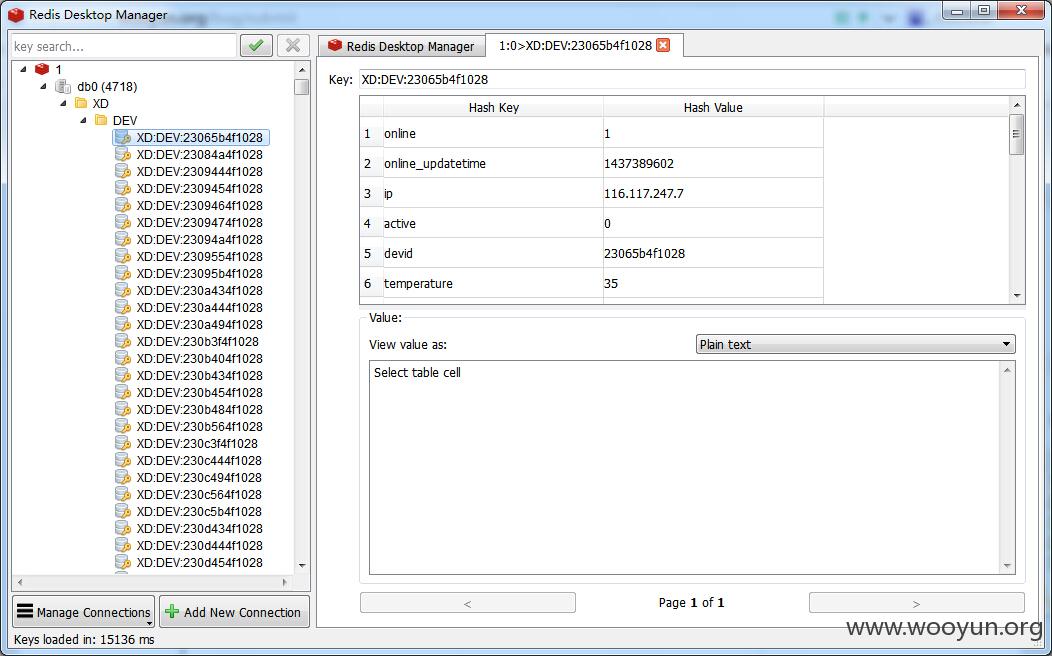This screenshot has width=1052, height=656.
Task: Click key icon beside XD:DEV:23095b4f1028
Action: [123, 273]
